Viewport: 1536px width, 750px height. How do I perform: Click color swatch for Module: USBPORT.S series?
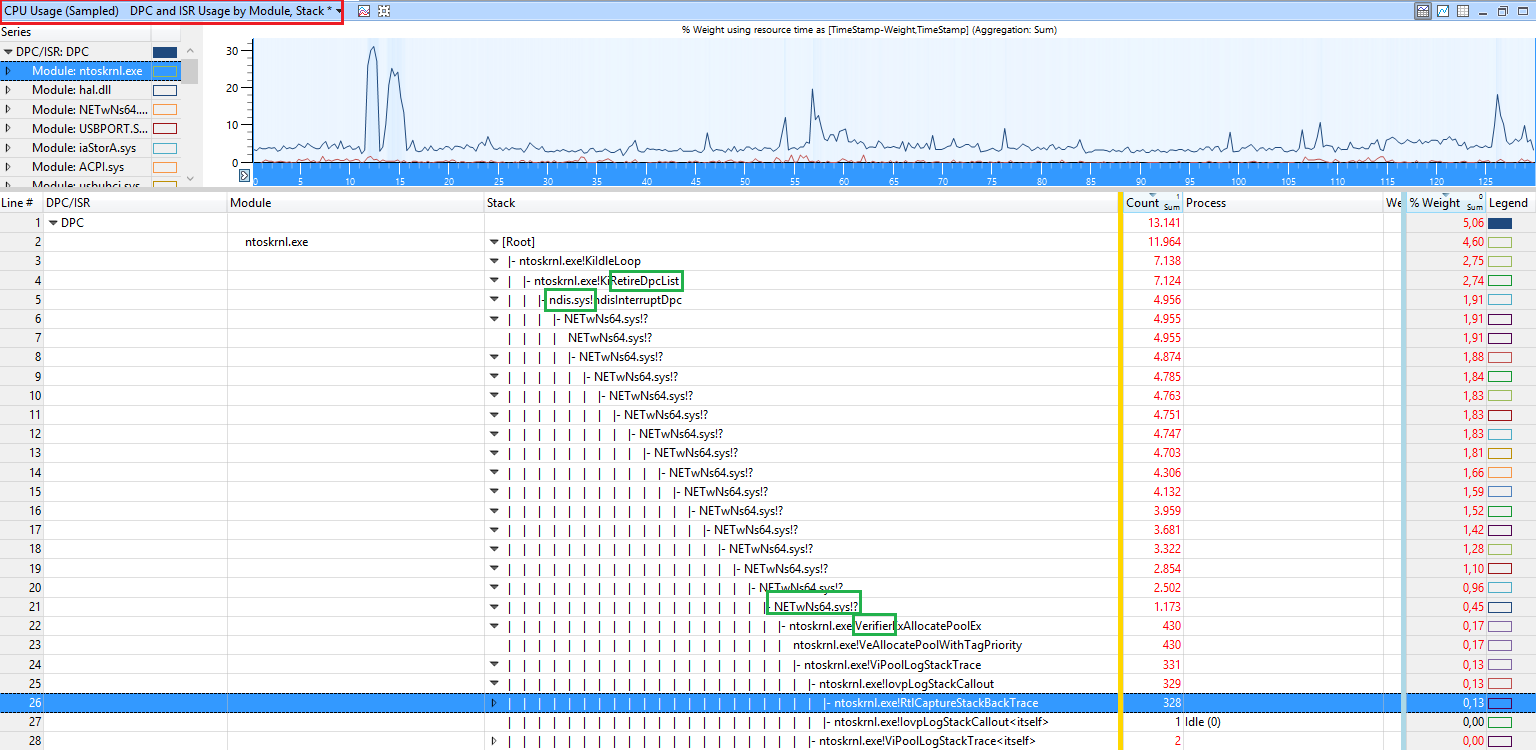click(165, 128)
